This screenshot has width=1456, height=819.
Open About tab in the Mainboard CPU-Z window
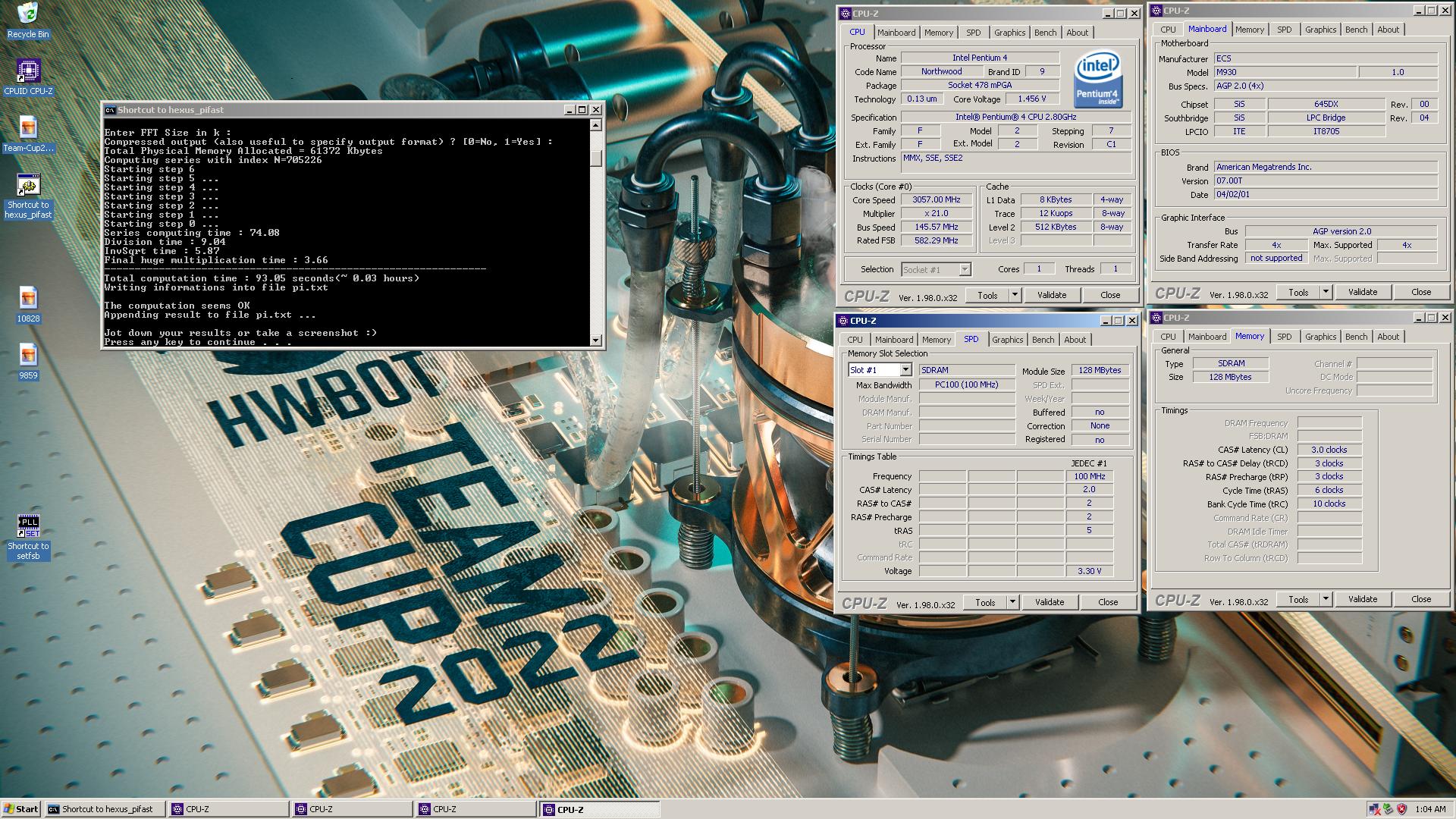tap(1388, 30)
